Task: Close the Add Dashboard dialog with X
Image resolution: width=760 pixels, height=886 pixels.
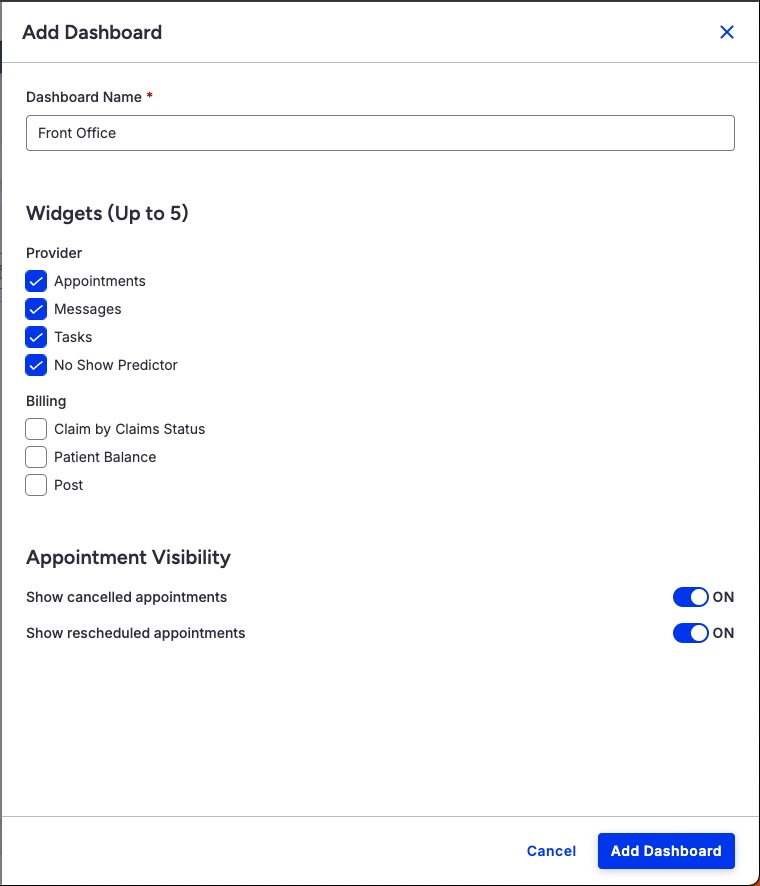Action: click(x=727, y=32)
